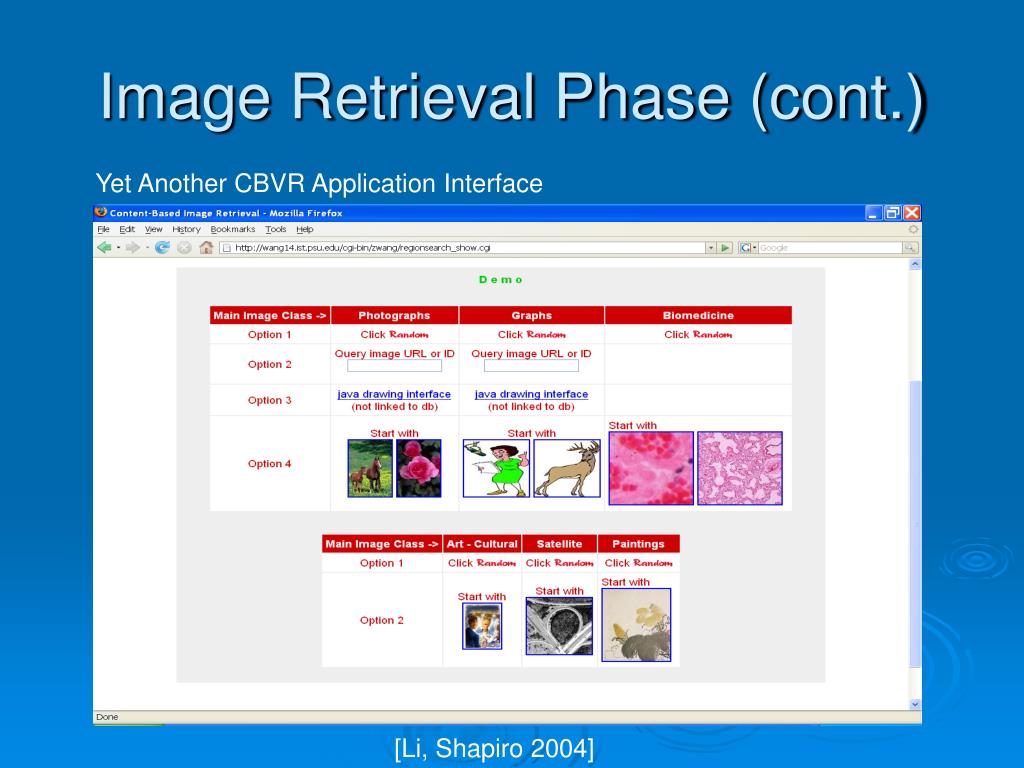Image resolution: width=1024 pixels, height=768 pixels.
Task: Start with the cartoon woman graph thumbnail
Action: tap(496, 468)
